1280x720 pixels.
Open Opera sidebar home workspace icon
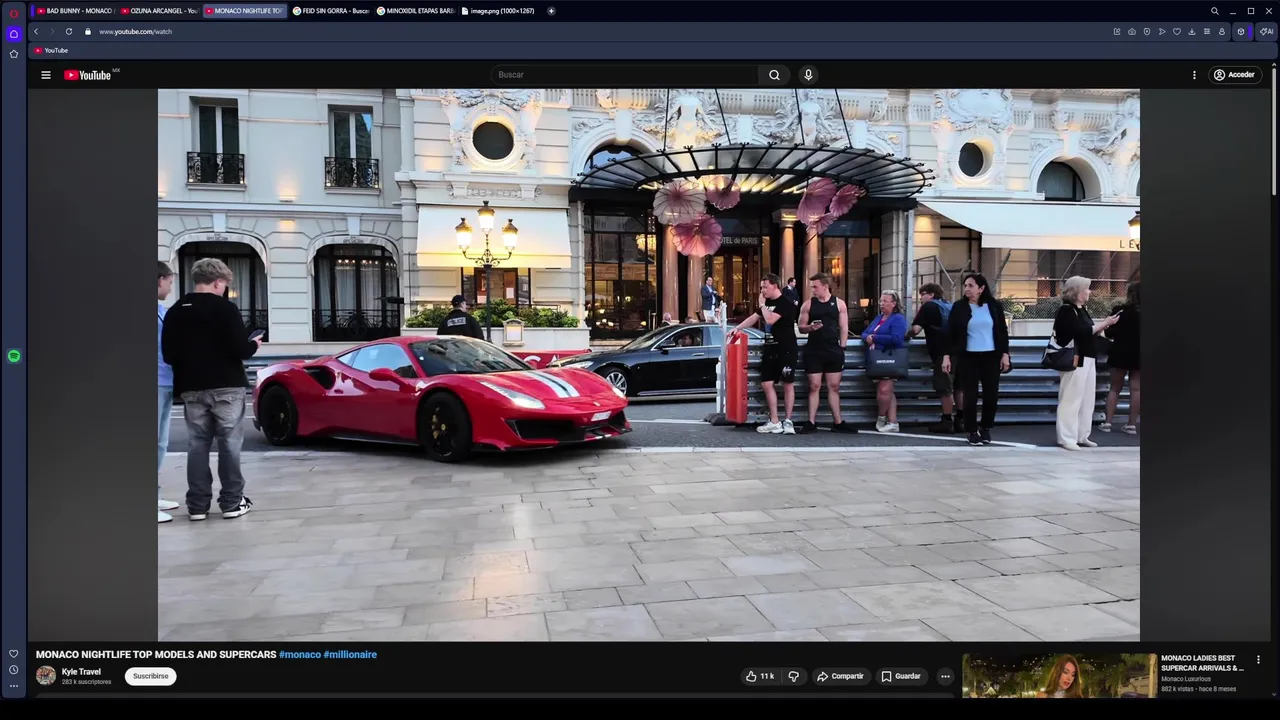pyautogui.click(x=14, y=34)
